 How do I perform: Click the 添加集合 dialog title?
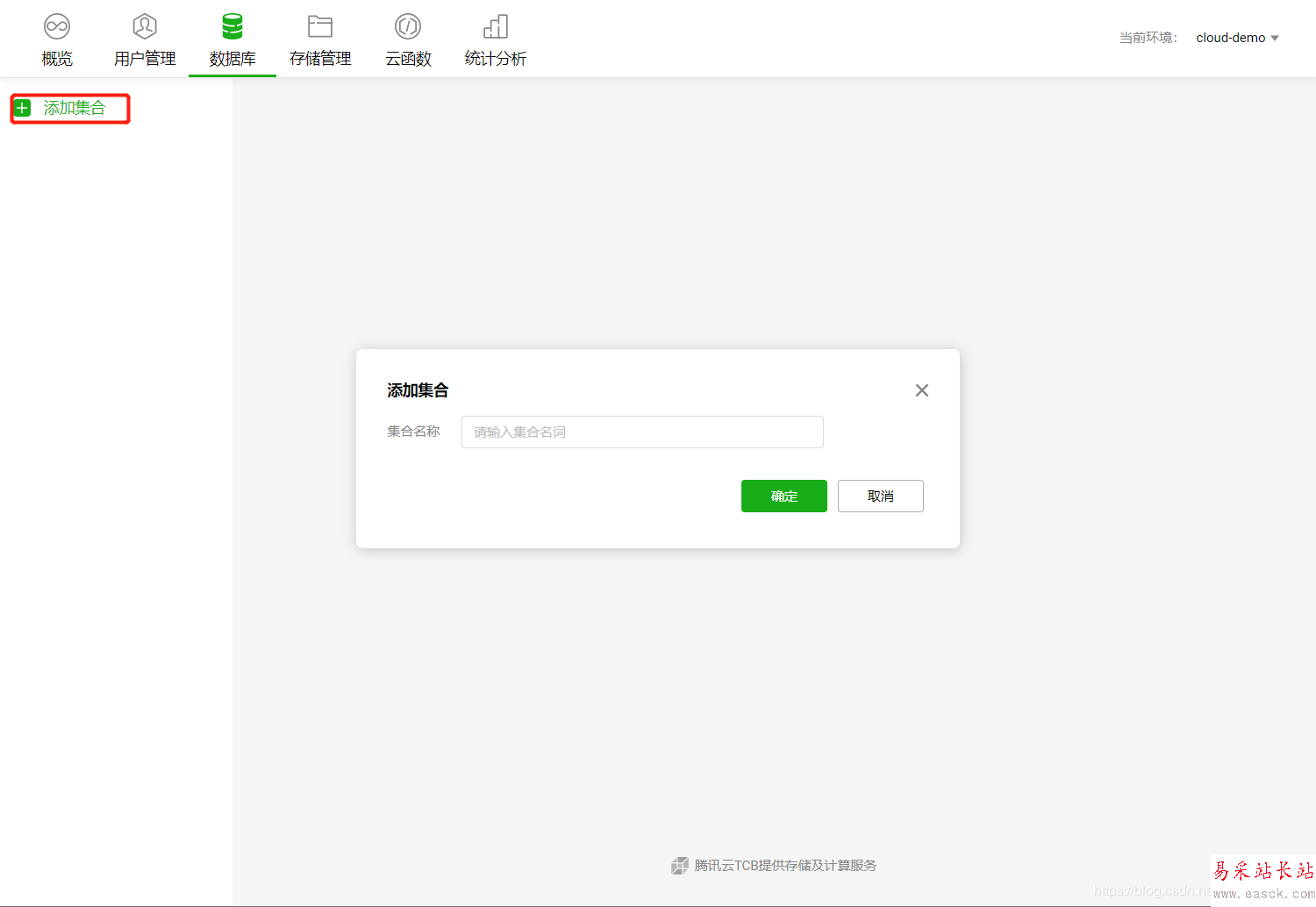[x=418, y=390]
